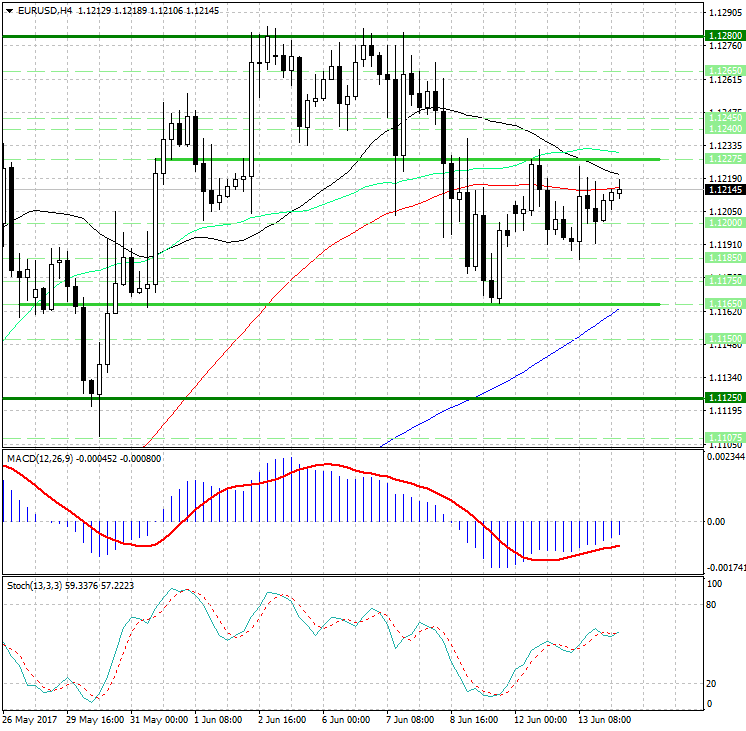Click the 1.12450 dashed level price tag

click(x=725, y=118)
